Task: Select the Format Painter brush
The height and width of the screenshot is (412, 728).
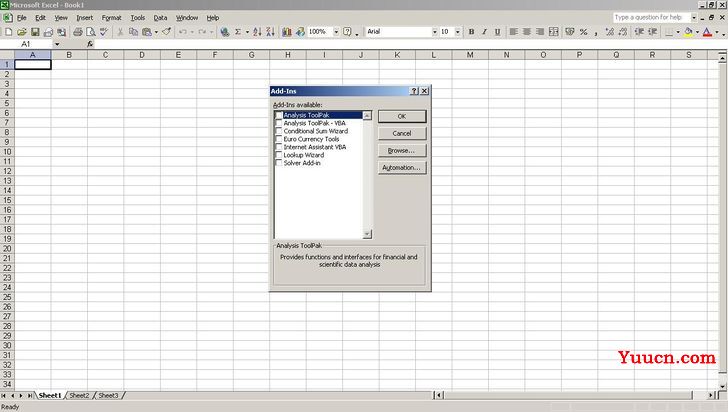Action: [166, 32]
